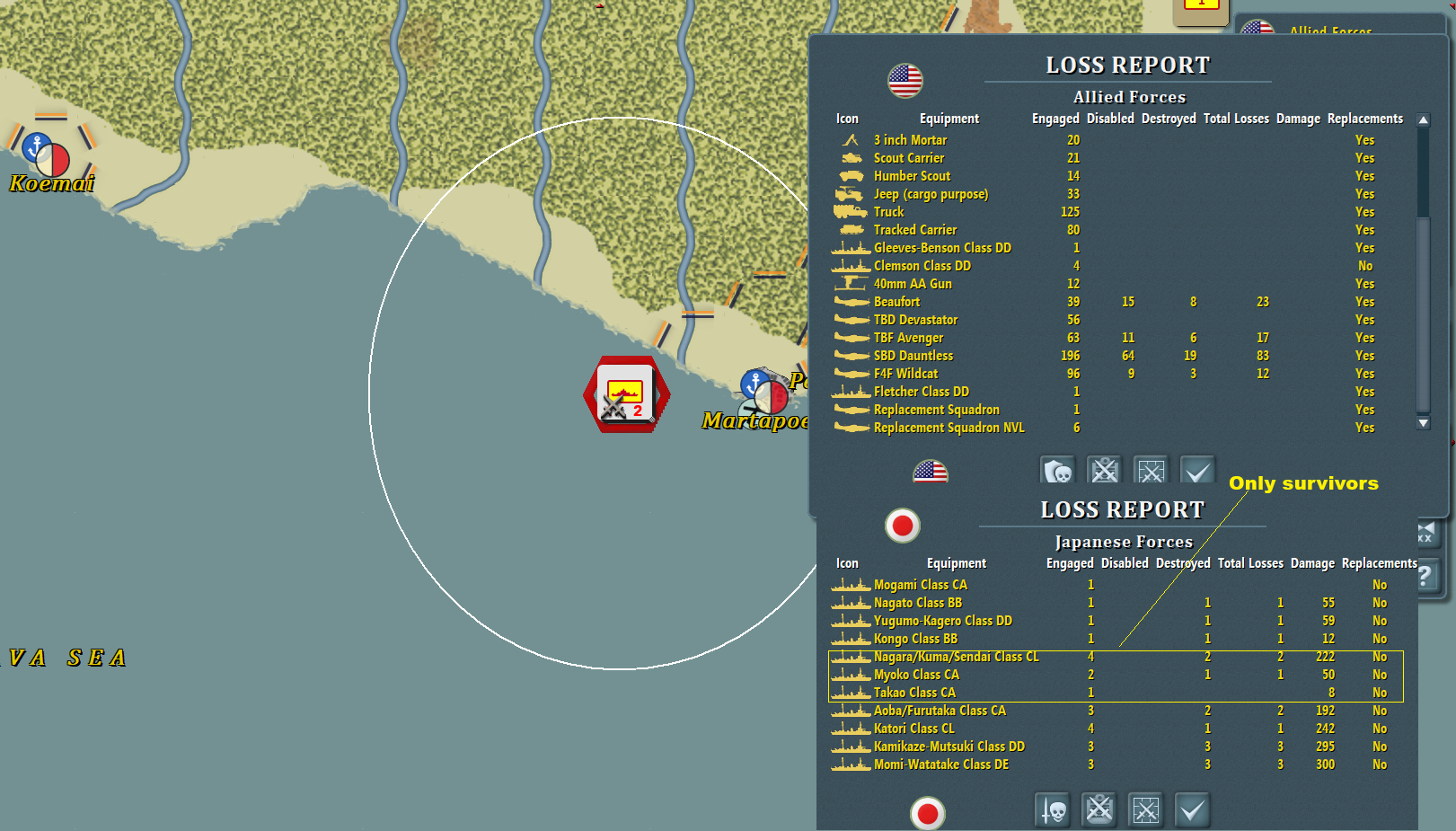
Task: Select the Tracked Carrier row
Action: click(1119, 230)
